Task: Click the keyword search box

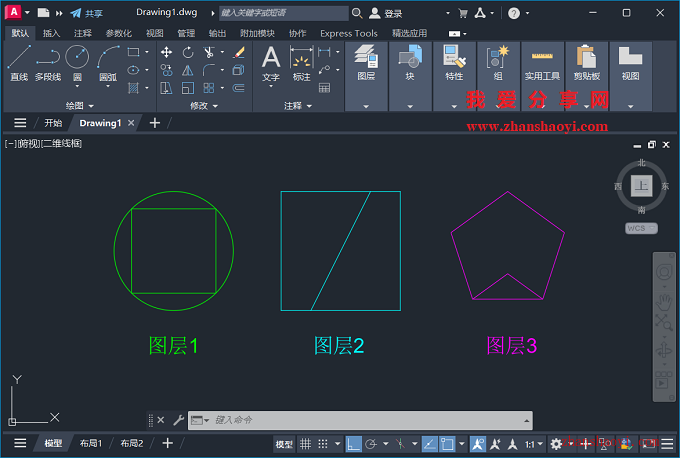Action: [284, 13]
